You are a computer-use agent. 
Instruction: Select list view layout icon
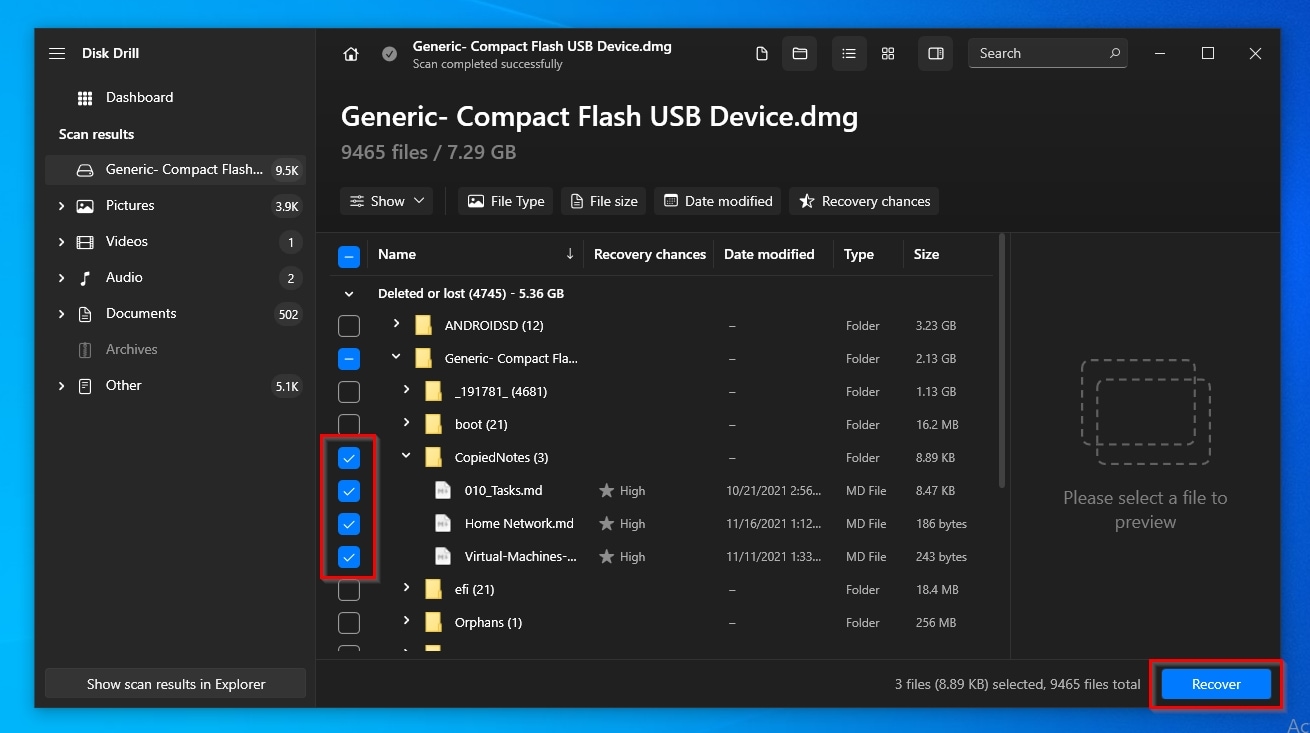click(x=849, y=54)
